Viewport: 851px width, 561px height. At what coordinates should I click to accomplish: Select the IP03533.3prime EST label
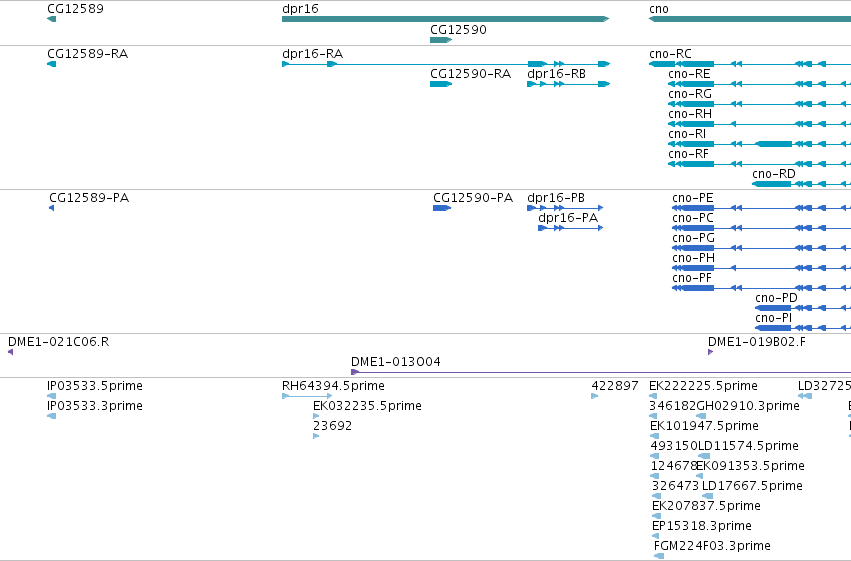[x=95, y=406]
